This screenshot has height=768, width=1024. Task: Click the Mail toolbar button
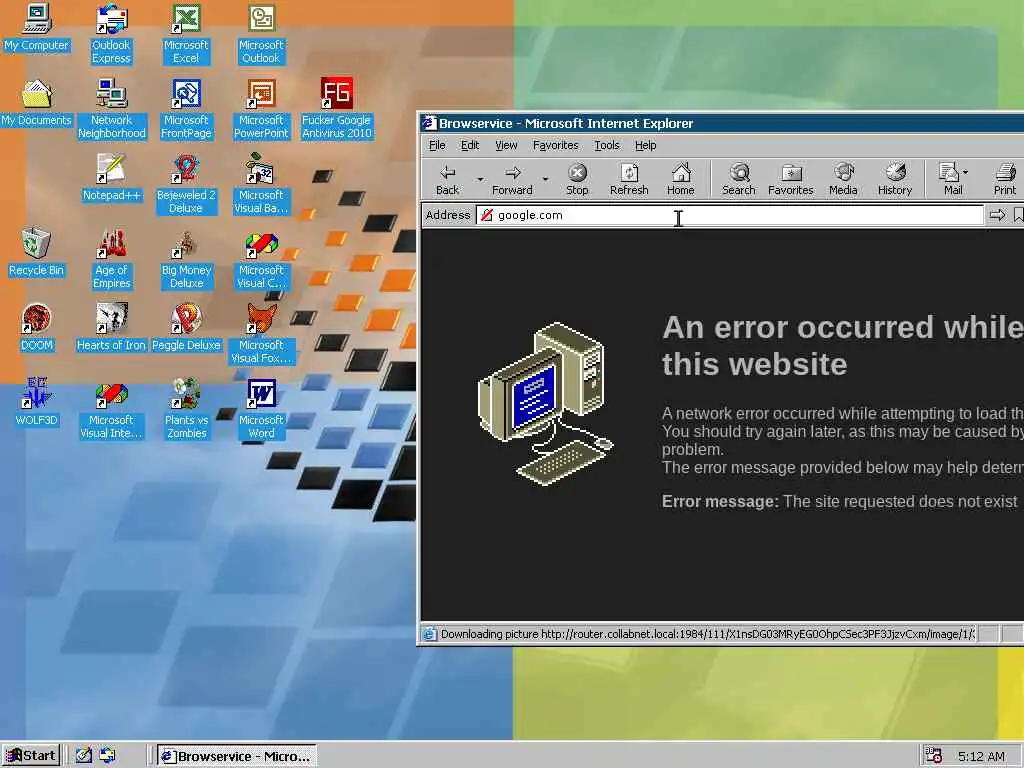coord(950,179)
